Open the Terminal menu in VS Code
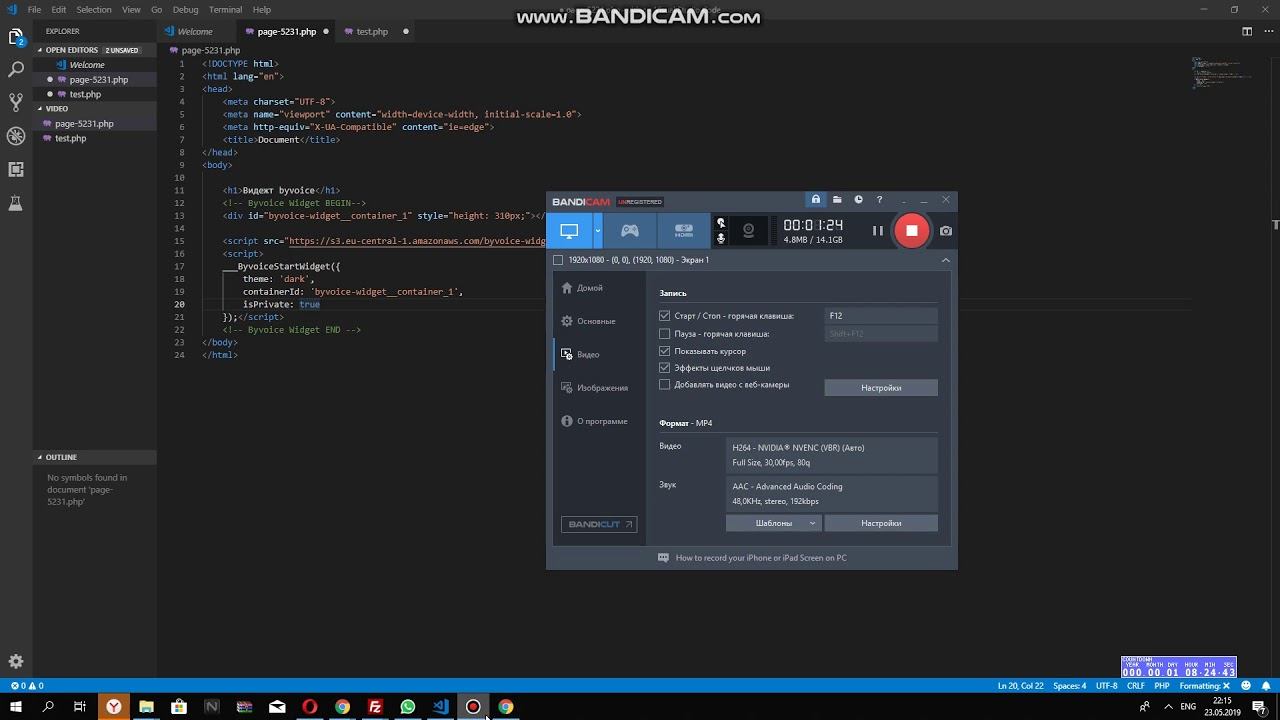This screenshot has height=720, width=1280. 225,9
